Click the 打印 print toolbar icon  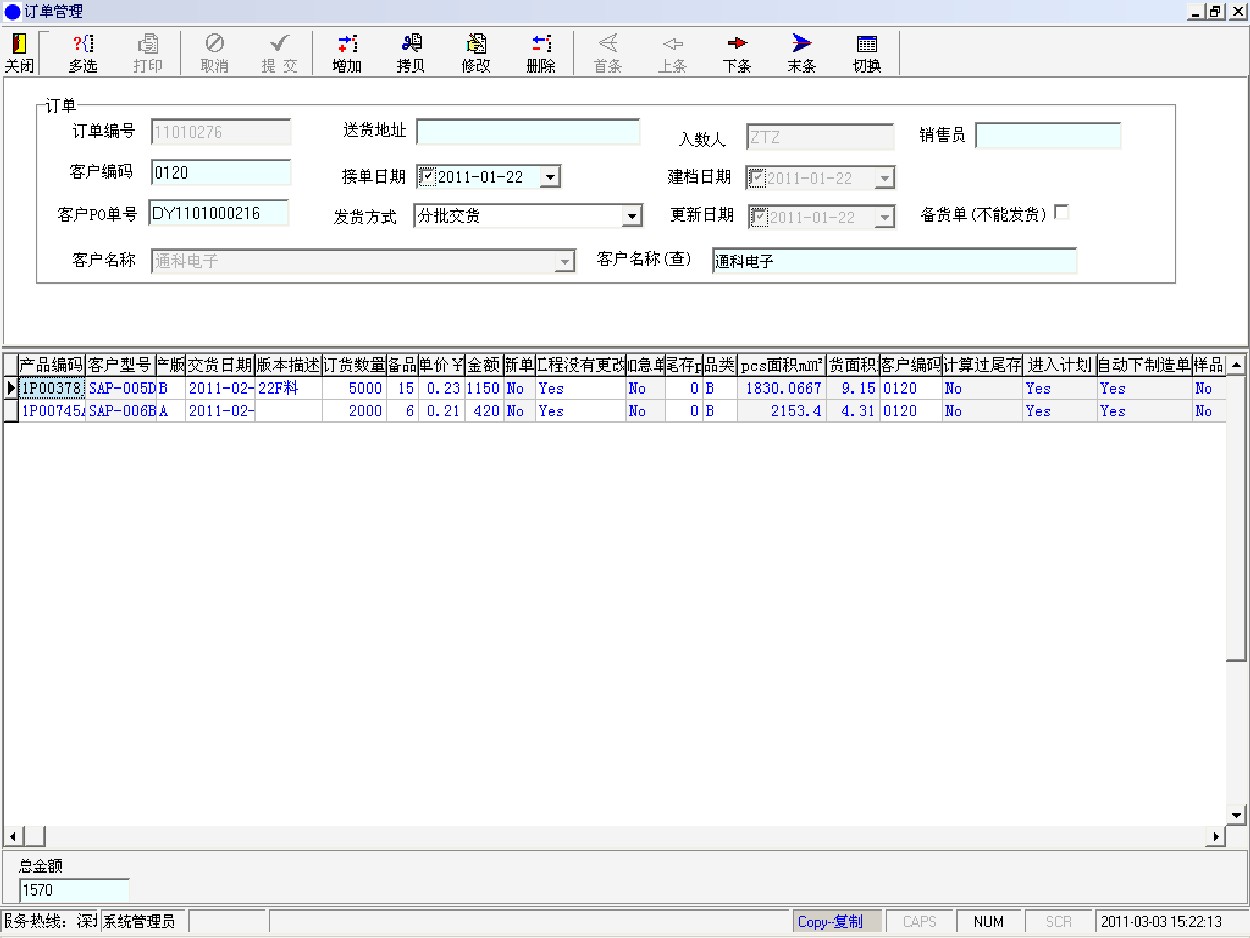(x=148, y=53)
